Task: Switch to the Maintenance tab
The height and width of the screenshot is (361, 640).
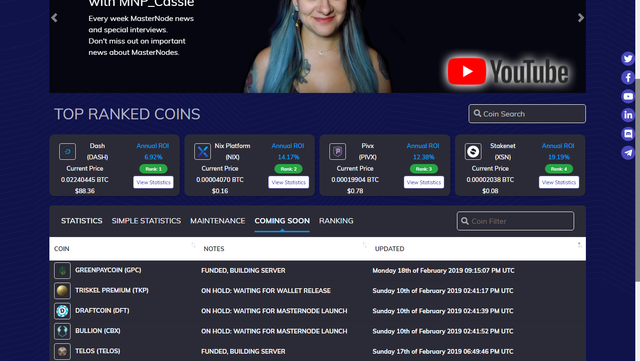Action: tap(218, 221)
